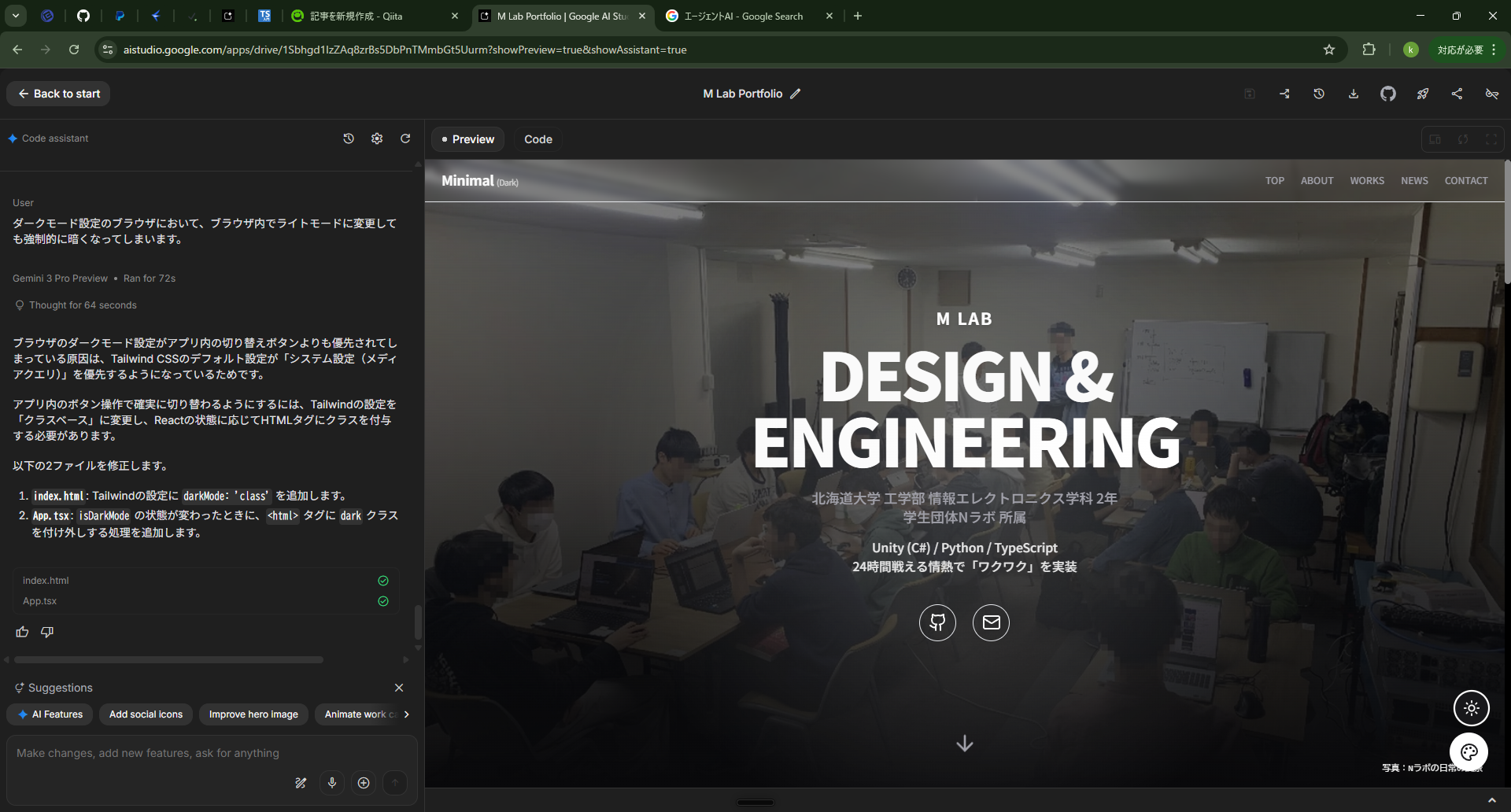Bookmark this page star icon

(x=1329, y=50)
